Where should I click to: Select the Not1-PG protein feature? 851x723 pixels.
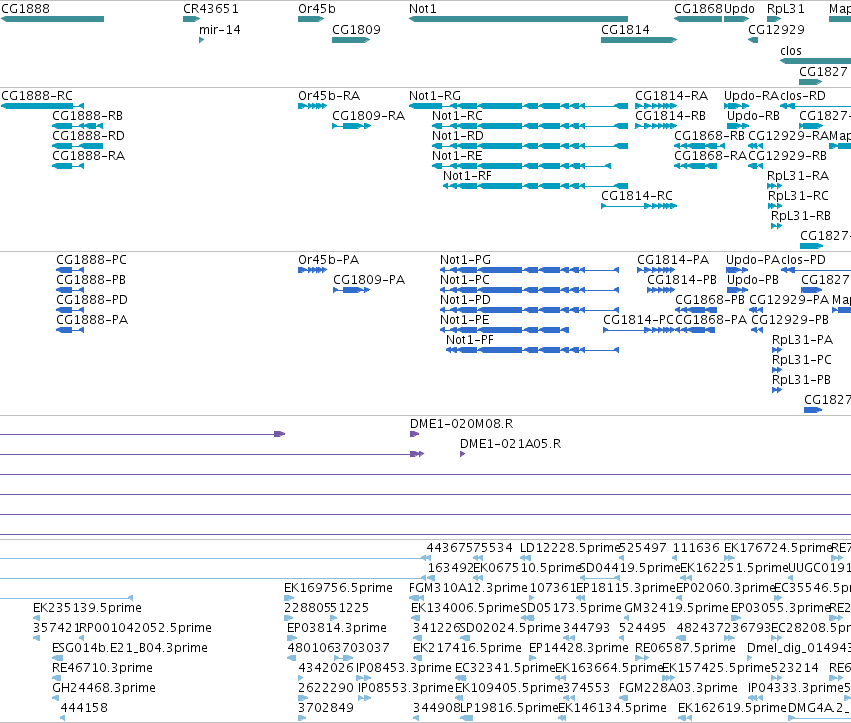pyautogui.click(x=529, y=270)
